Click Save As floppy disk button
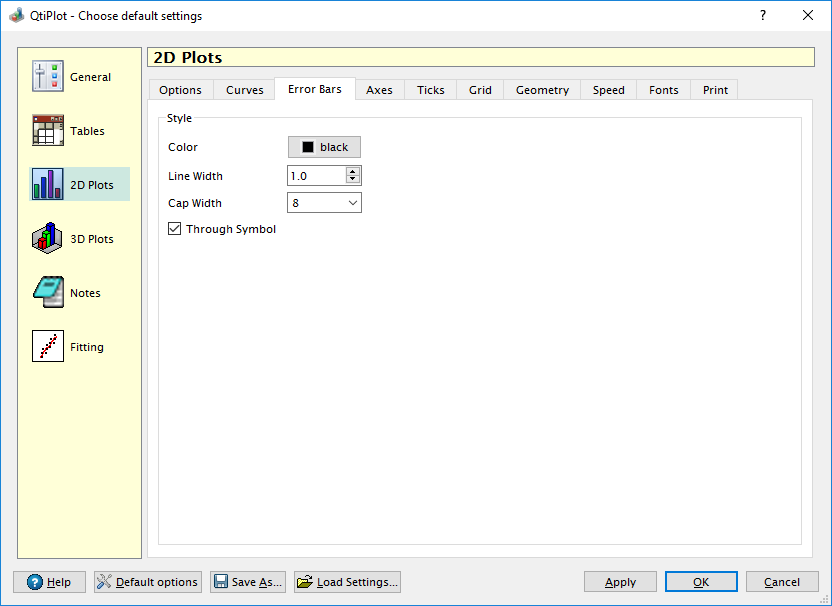Image resolution: width=832 pixels, height=606 pixels. (248, 582)
